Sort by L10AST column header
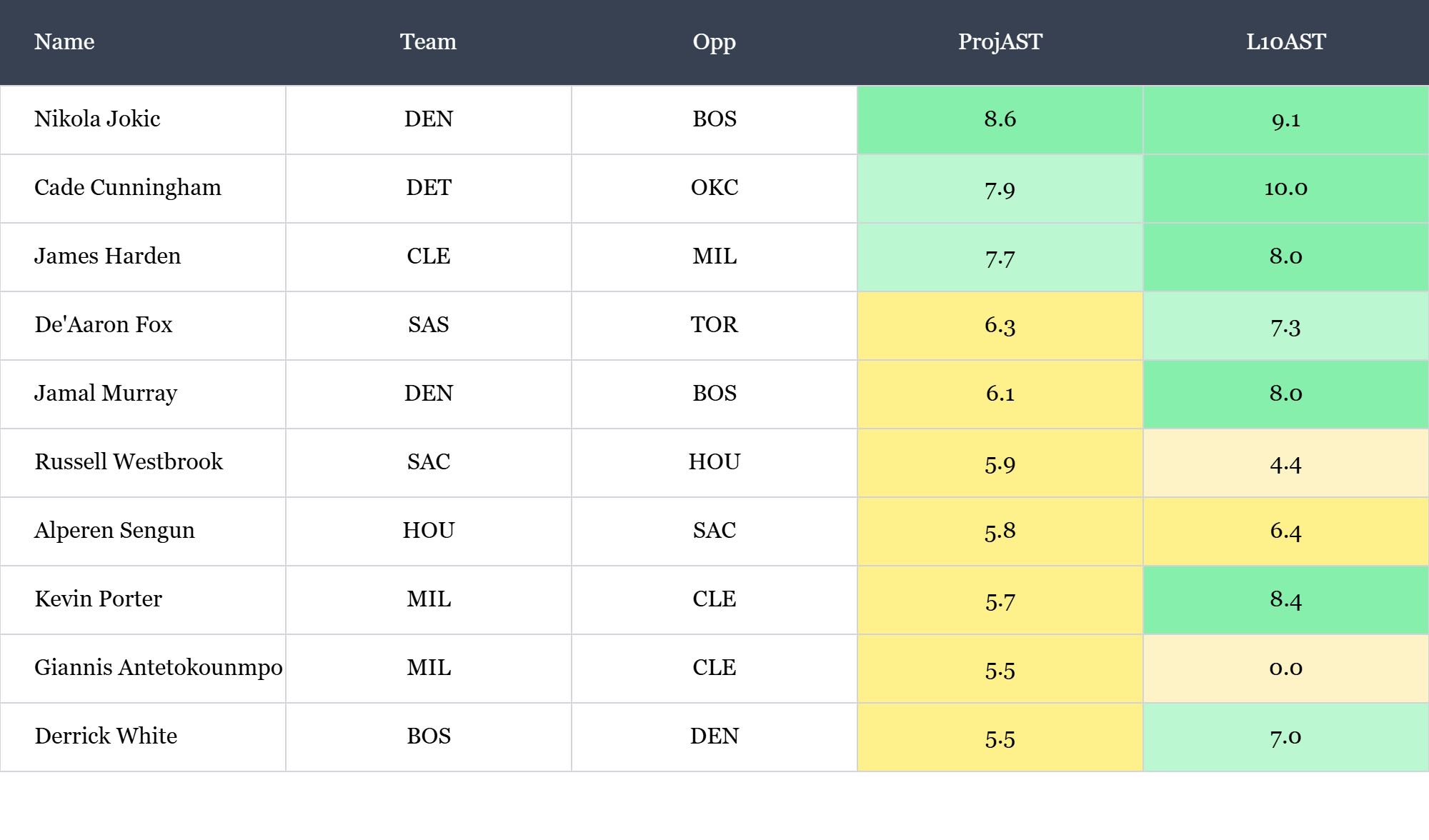Screen dimensions: 1429x840 point(1285,41)
